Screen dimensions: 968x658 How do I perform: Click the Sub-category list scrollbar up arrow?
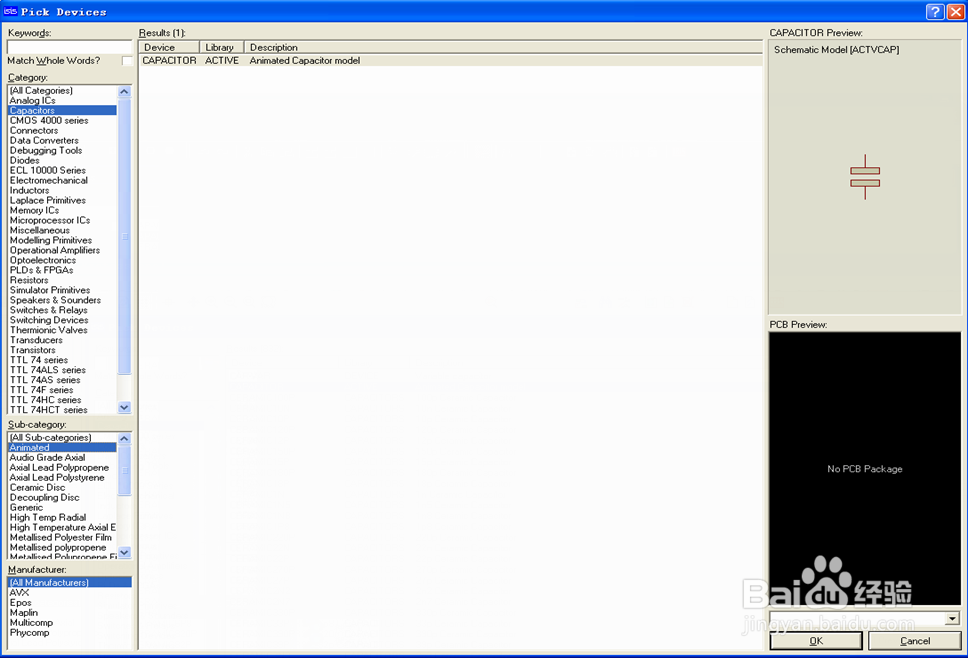click(124, 437)
